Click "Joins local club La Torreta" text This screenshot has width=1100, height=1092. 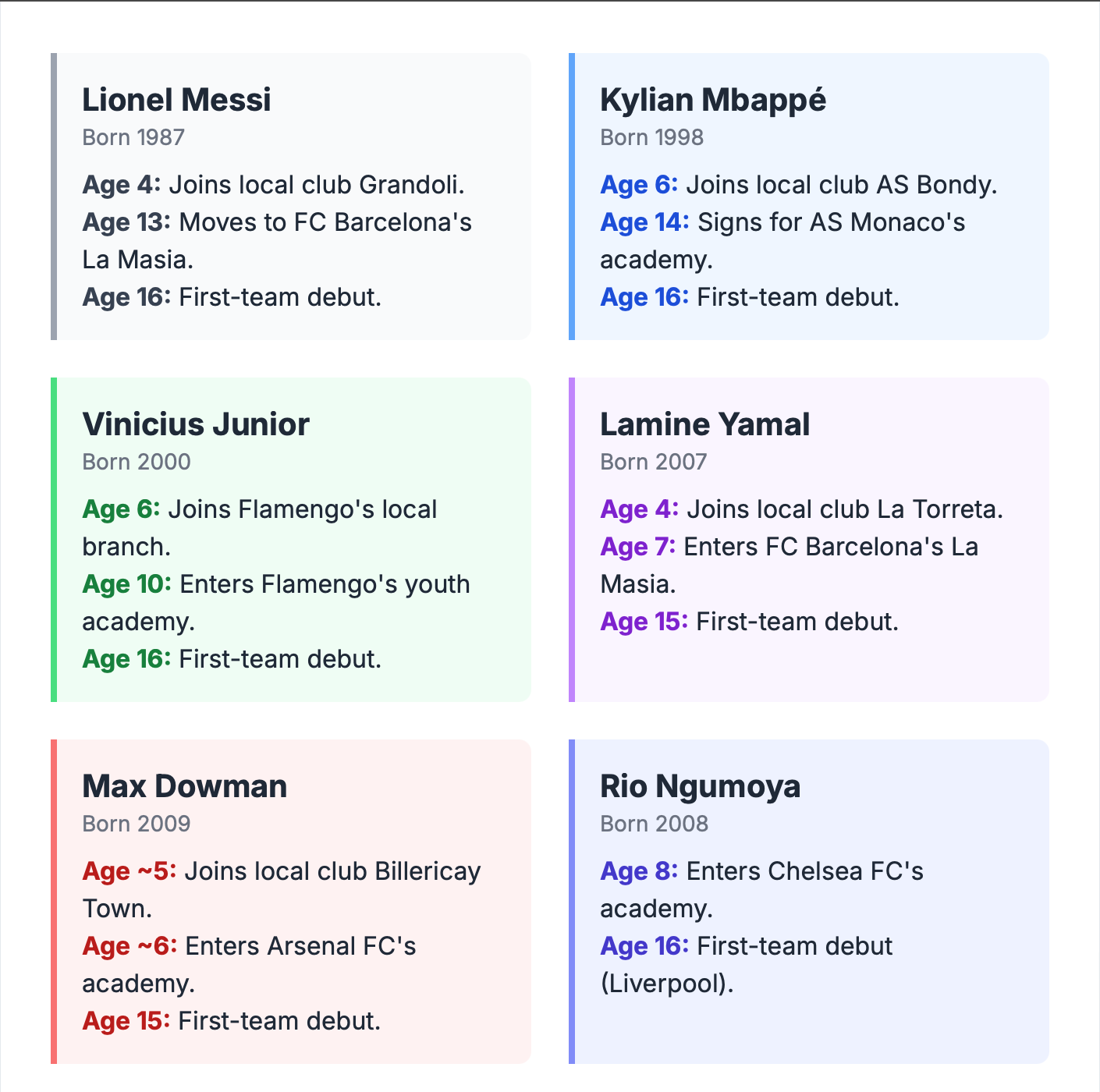click(x=844, y=509)
